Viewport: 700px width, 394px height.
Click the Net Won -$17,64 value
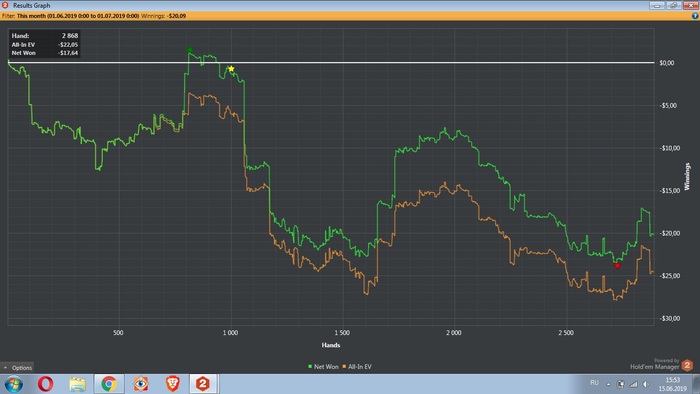(68, 53)
